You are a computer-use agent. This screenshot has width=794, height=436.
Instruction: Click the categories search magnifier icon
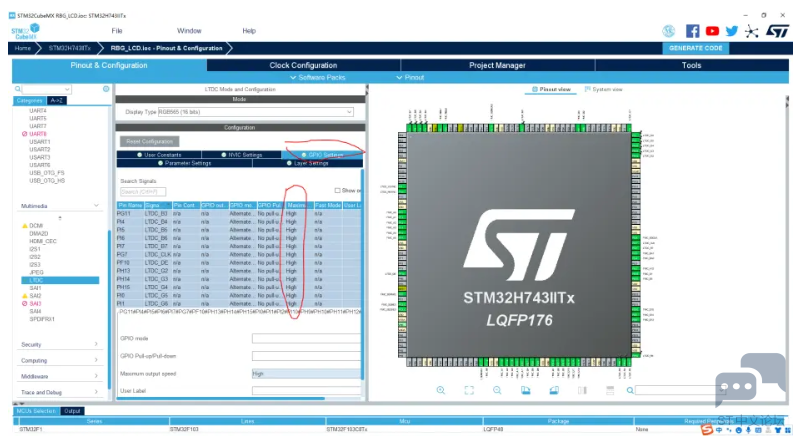pyautogui.click(x=18, y=89)
